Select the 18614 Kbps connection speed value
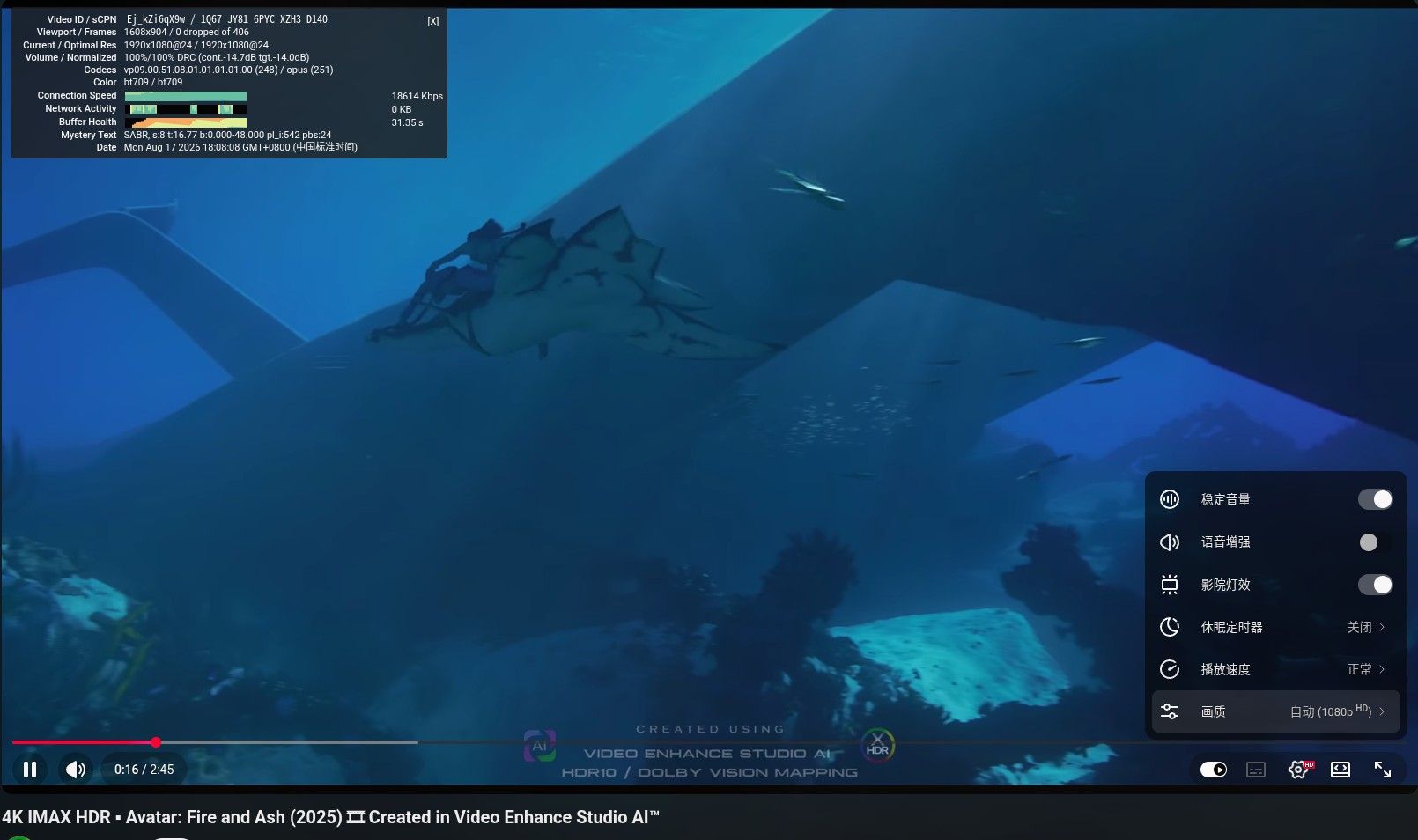Image resolution: width=1418 pixels, height=840 pixels. tap(417, 96)
